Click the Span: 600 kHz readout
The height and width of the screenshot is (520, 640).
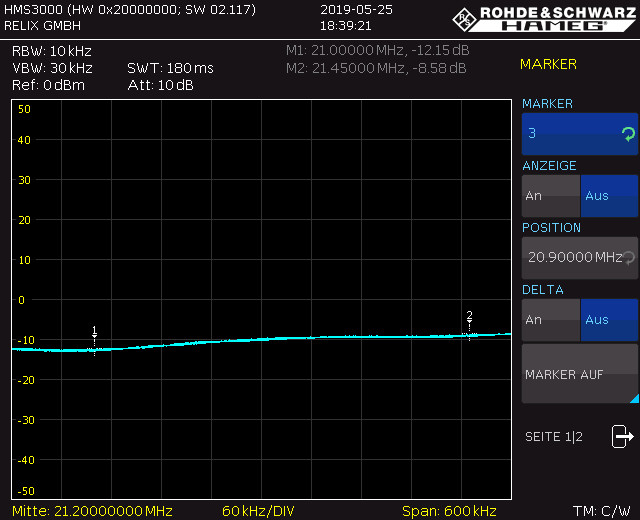click(x=449, y=511)
